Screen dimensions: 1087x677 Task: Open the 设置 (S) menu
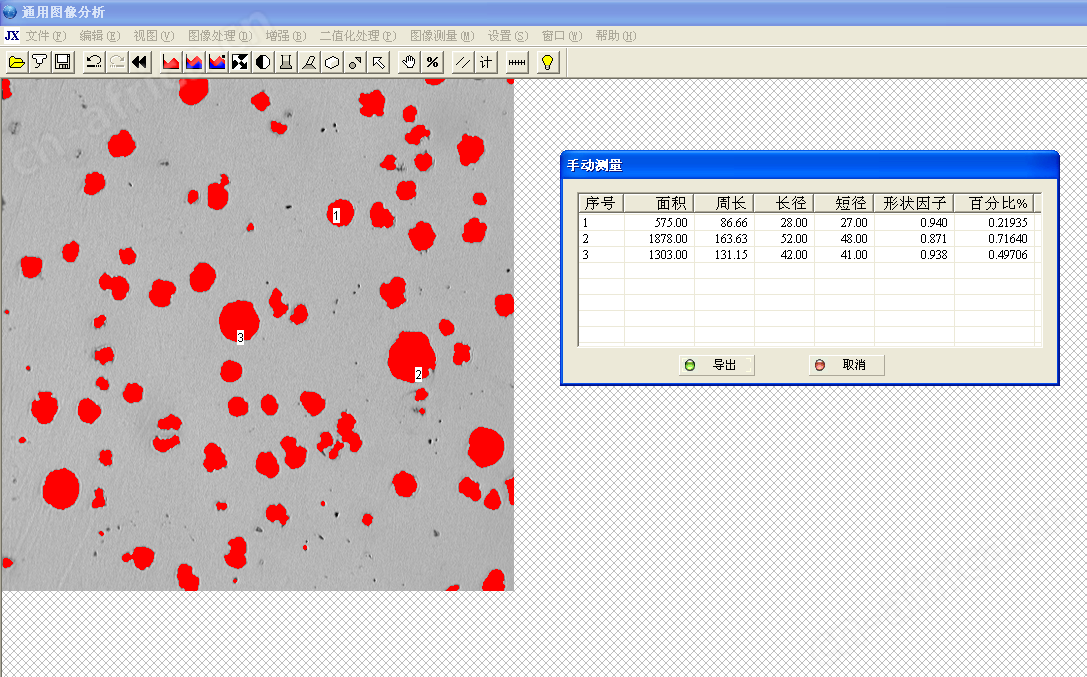[x=508, y=35]
